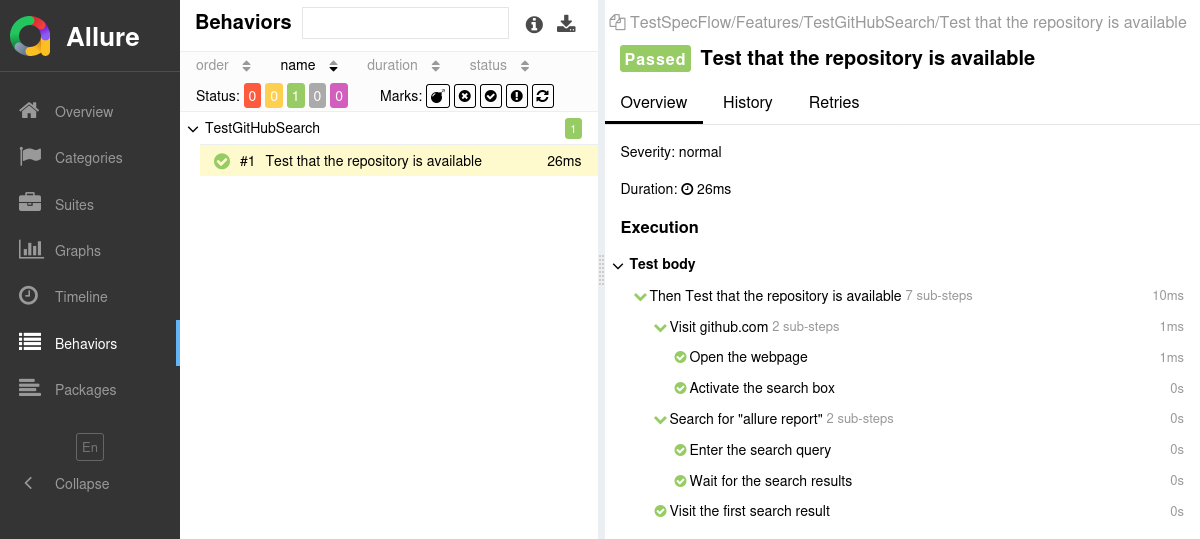Copy the test path clipboard icon
Viewport: 1200px width, 539px height.
(x=617, y=22)
